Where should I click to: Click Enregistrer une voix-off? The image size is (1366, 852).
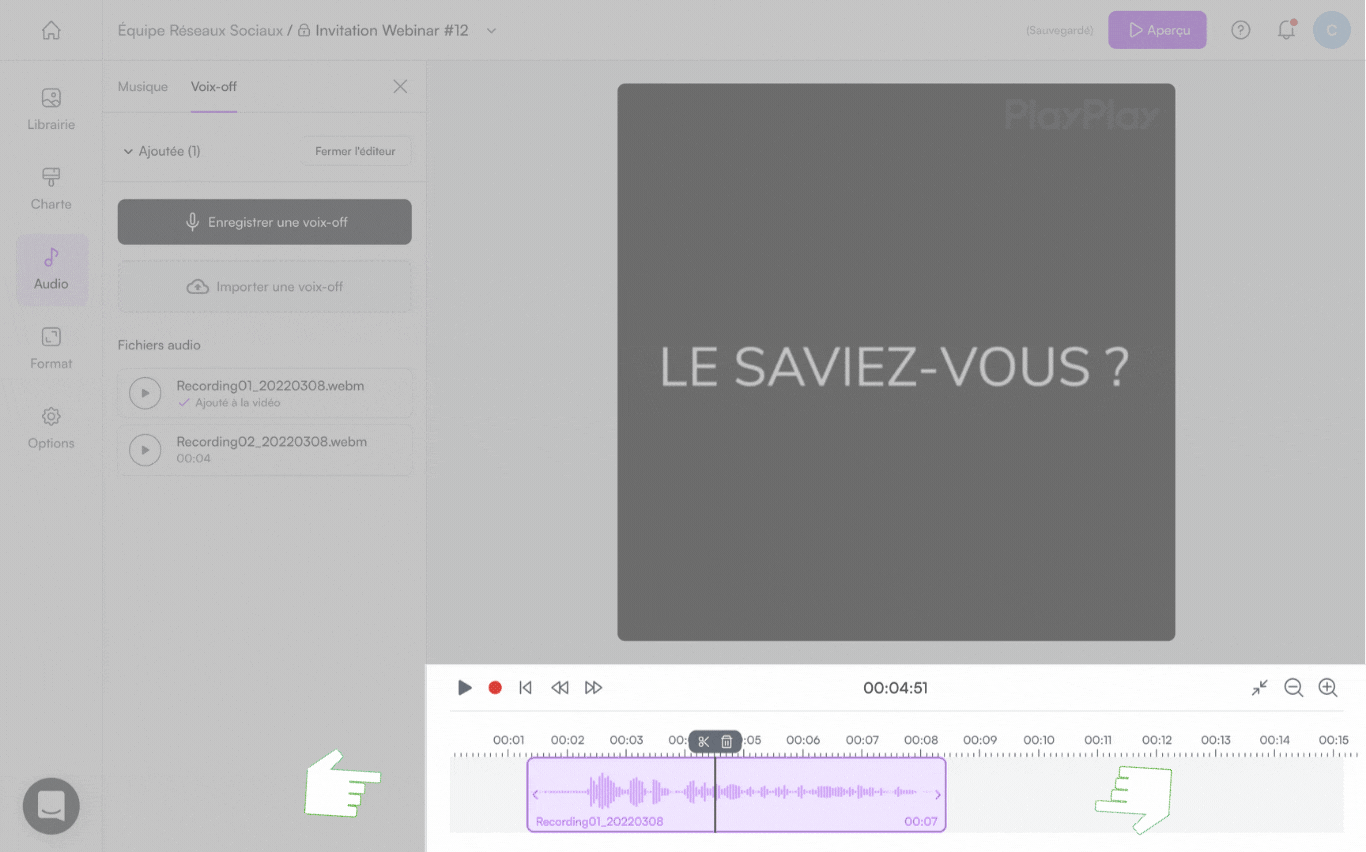click(265, 222)
